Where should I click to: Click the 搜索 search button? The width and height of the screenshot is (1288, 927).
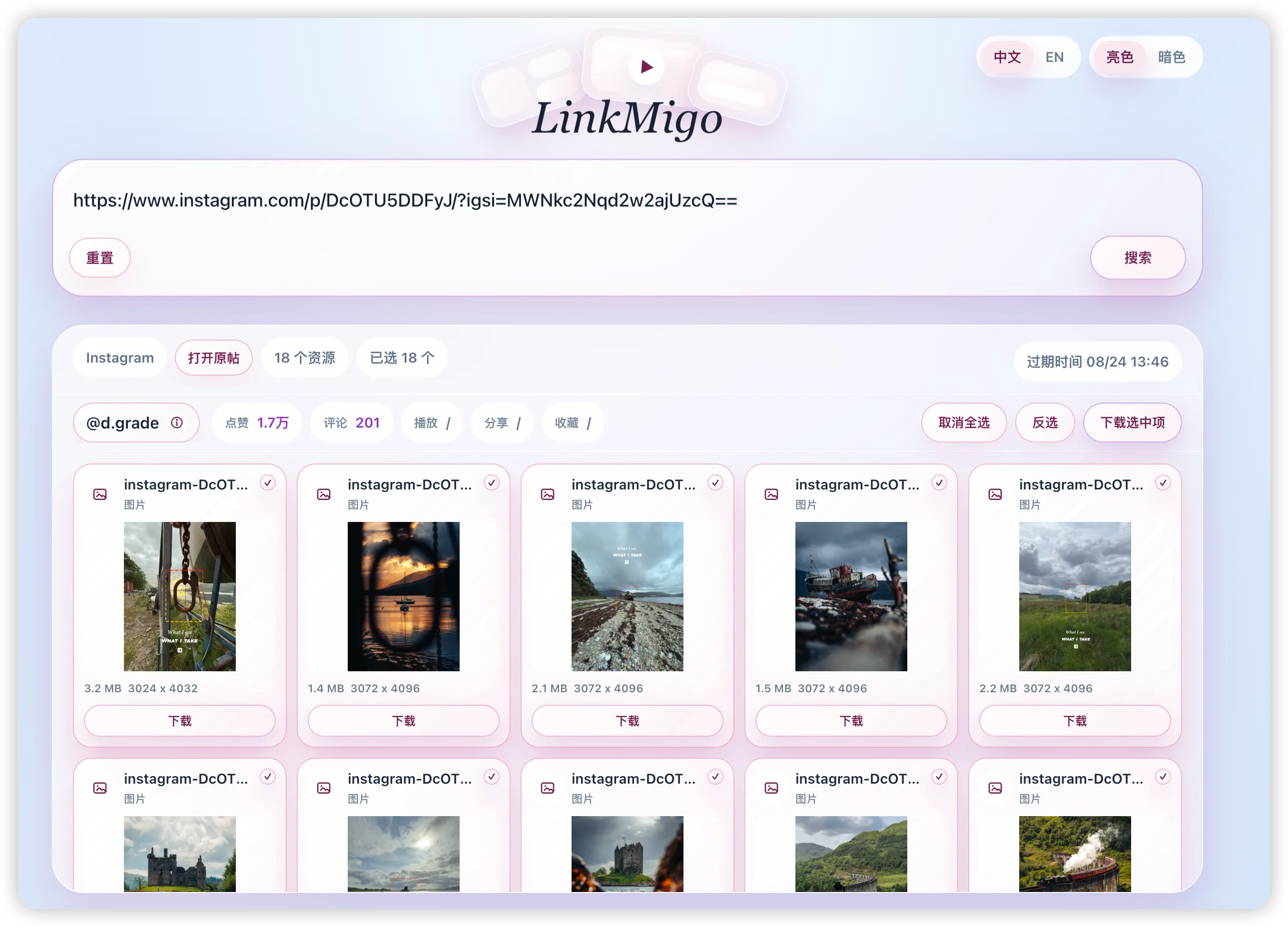(x=1138, y=258)
